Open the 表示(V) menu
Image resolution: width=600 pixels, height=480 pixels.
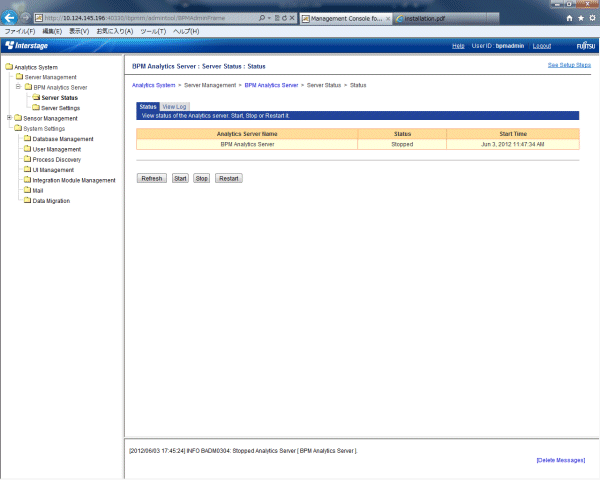click(79, 31)
